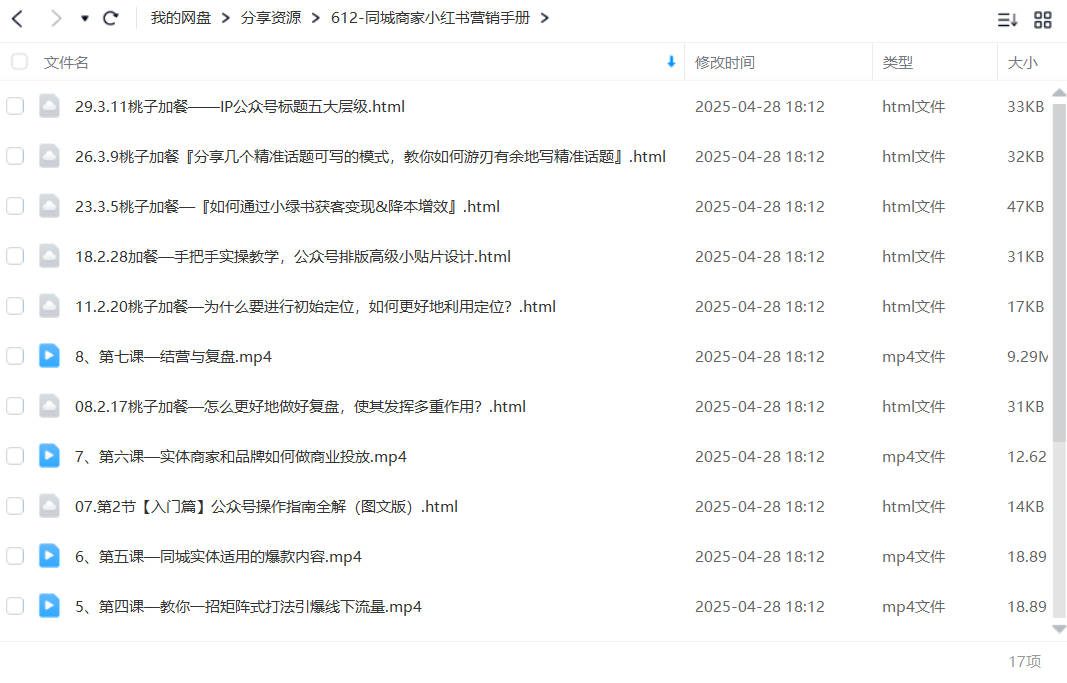The image size is (1067, 683).
Task: Check the box for 18.2.28加餐 file
Action: 15,256
